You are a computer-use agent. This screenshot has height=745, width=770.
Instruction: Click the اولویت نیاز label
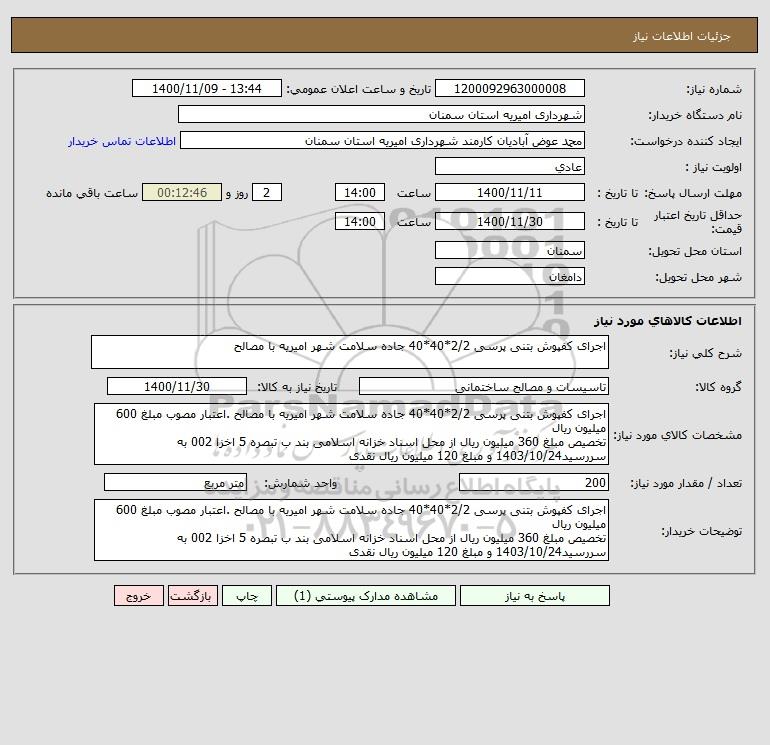(x=714, y=167)
